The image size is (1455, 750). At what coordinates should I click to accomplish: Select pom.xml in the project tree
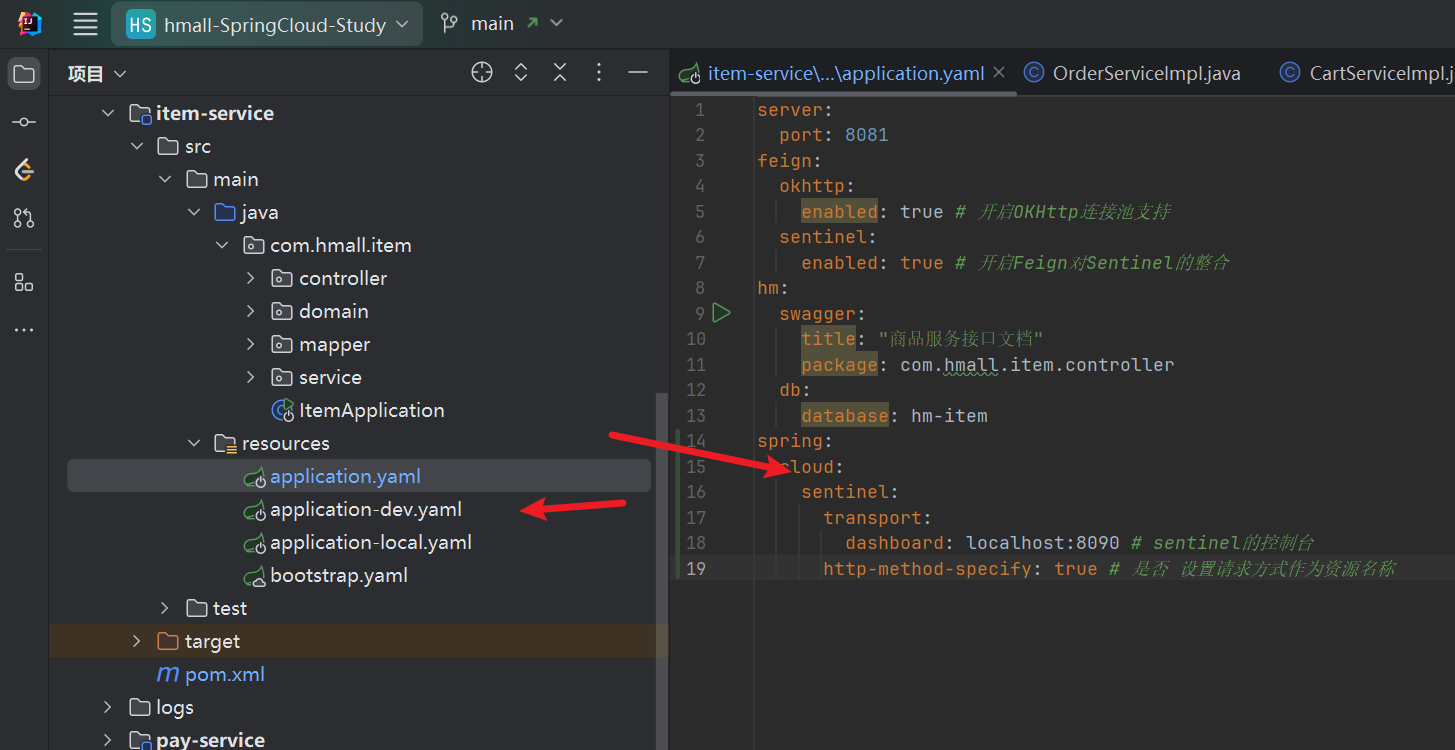pos(224,675)
